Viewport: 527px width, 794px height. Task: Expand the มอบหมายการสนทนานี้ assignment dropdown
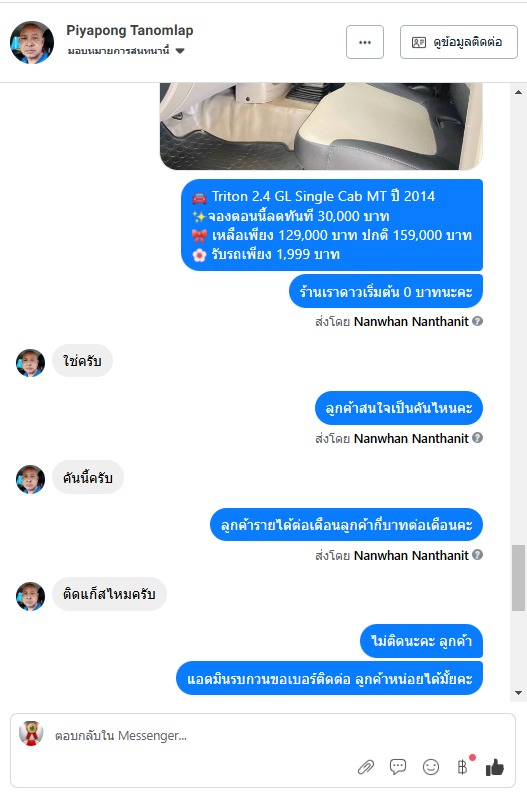coord(126,51)
